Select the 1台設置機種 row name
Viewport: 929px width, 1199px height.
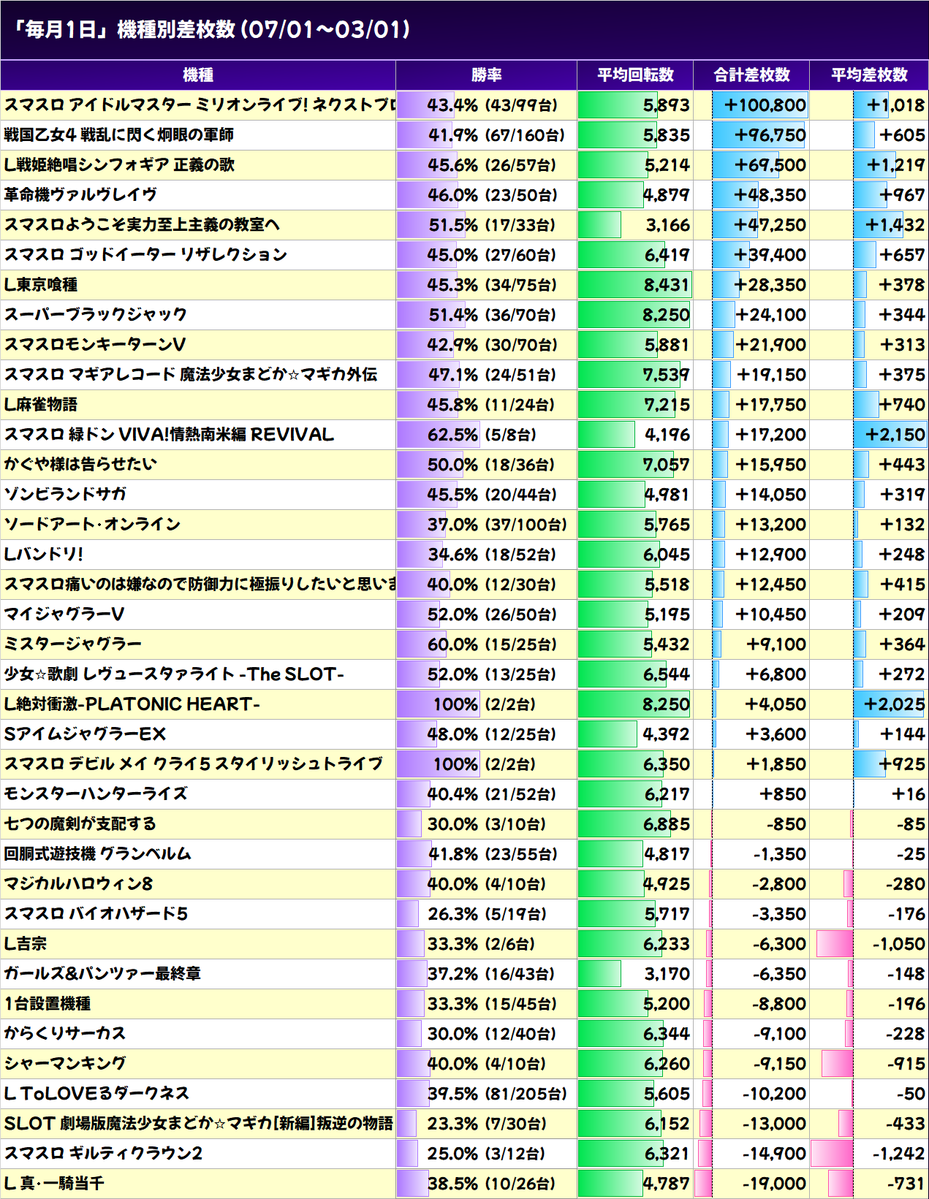click(x=47, y=1004)
